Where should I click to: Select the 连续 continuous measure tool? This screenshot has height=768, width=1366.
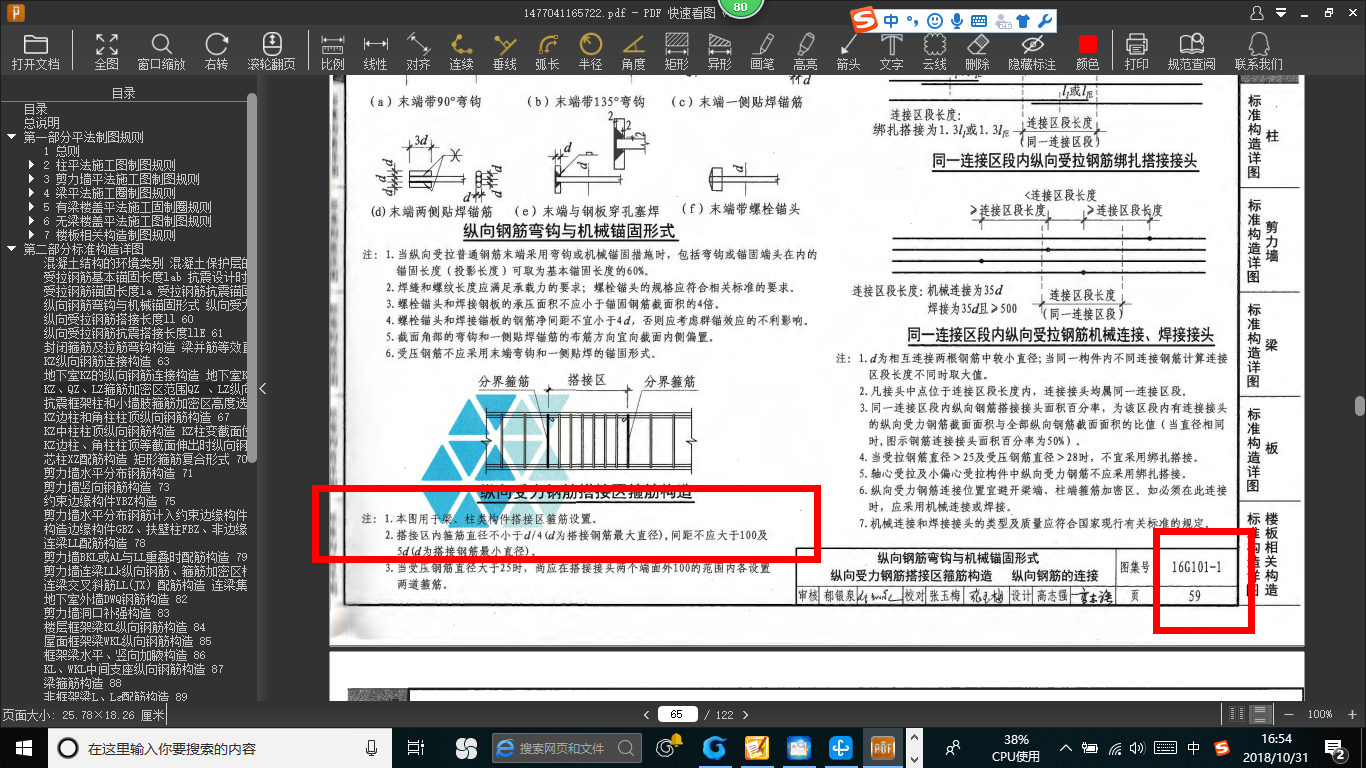(x=461, y=52)
